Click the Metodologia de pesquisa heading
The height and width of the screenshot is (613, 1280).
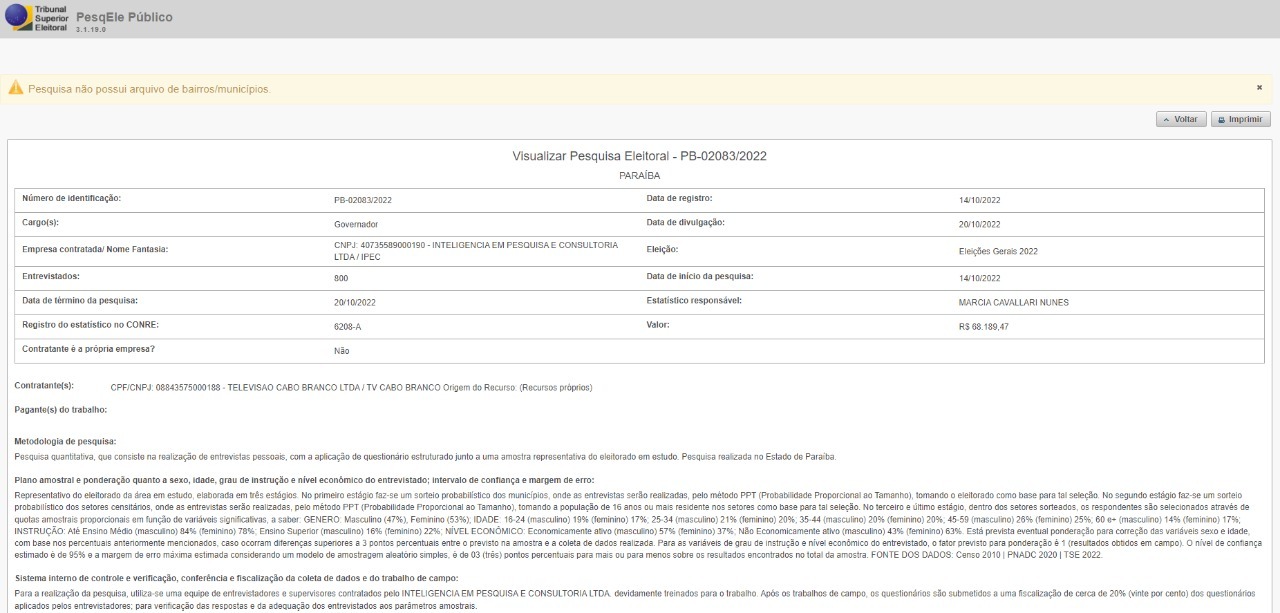pos(65,441)
